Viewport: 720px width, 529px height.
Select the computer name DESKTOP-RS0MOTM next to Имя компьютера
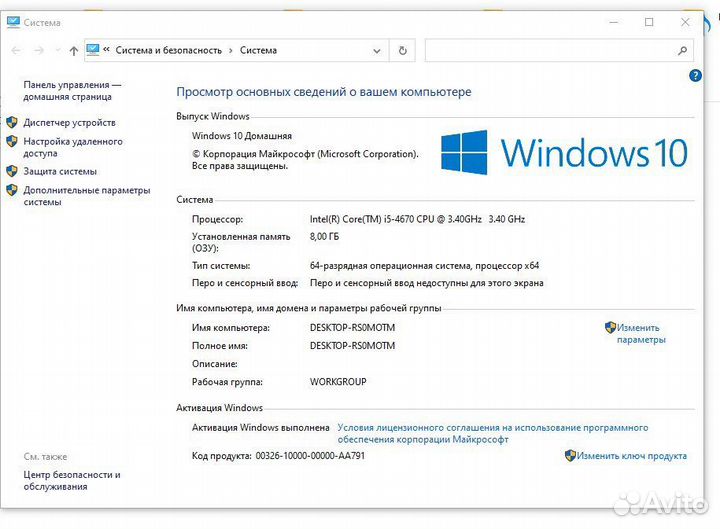pyautogui.click(x=352, y=327)
